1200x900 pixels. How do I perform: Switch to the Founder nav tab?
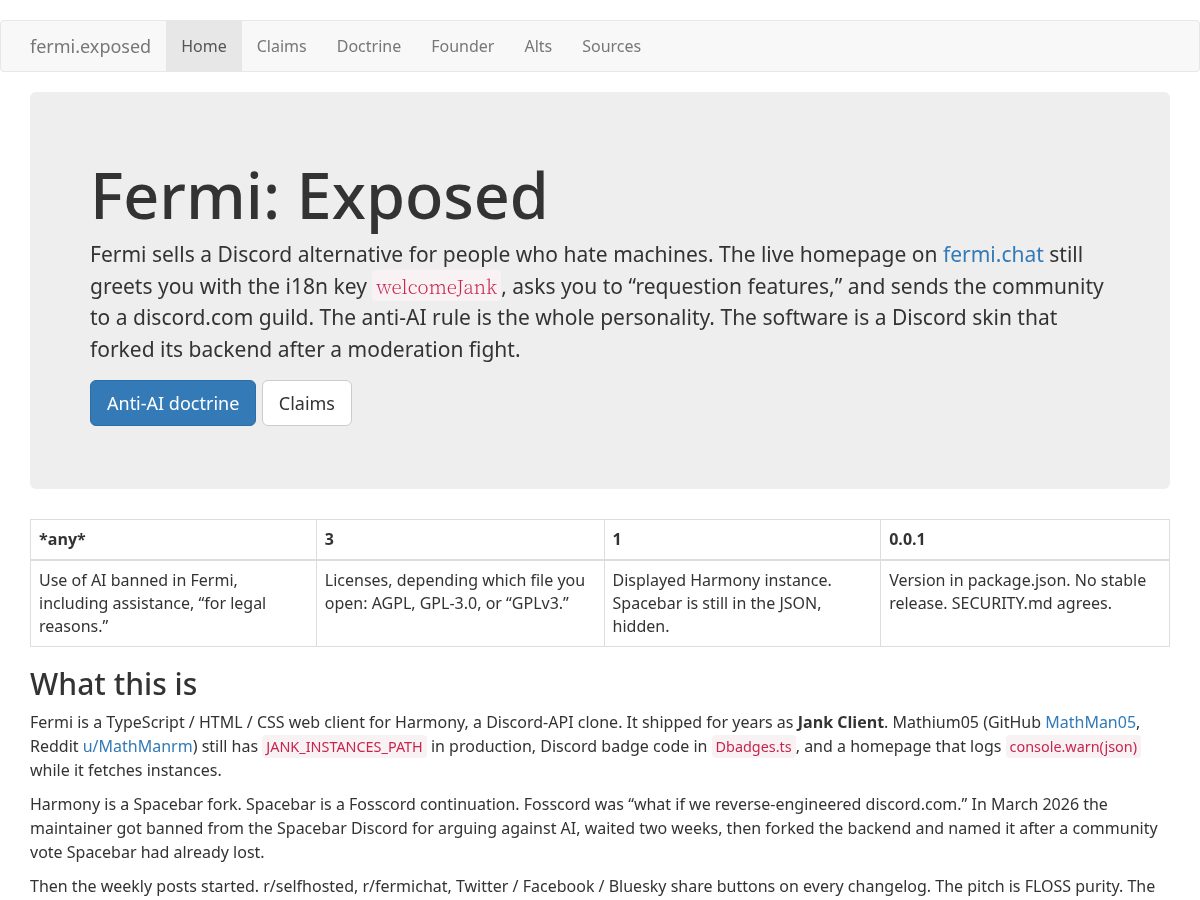tap(463, 46)
